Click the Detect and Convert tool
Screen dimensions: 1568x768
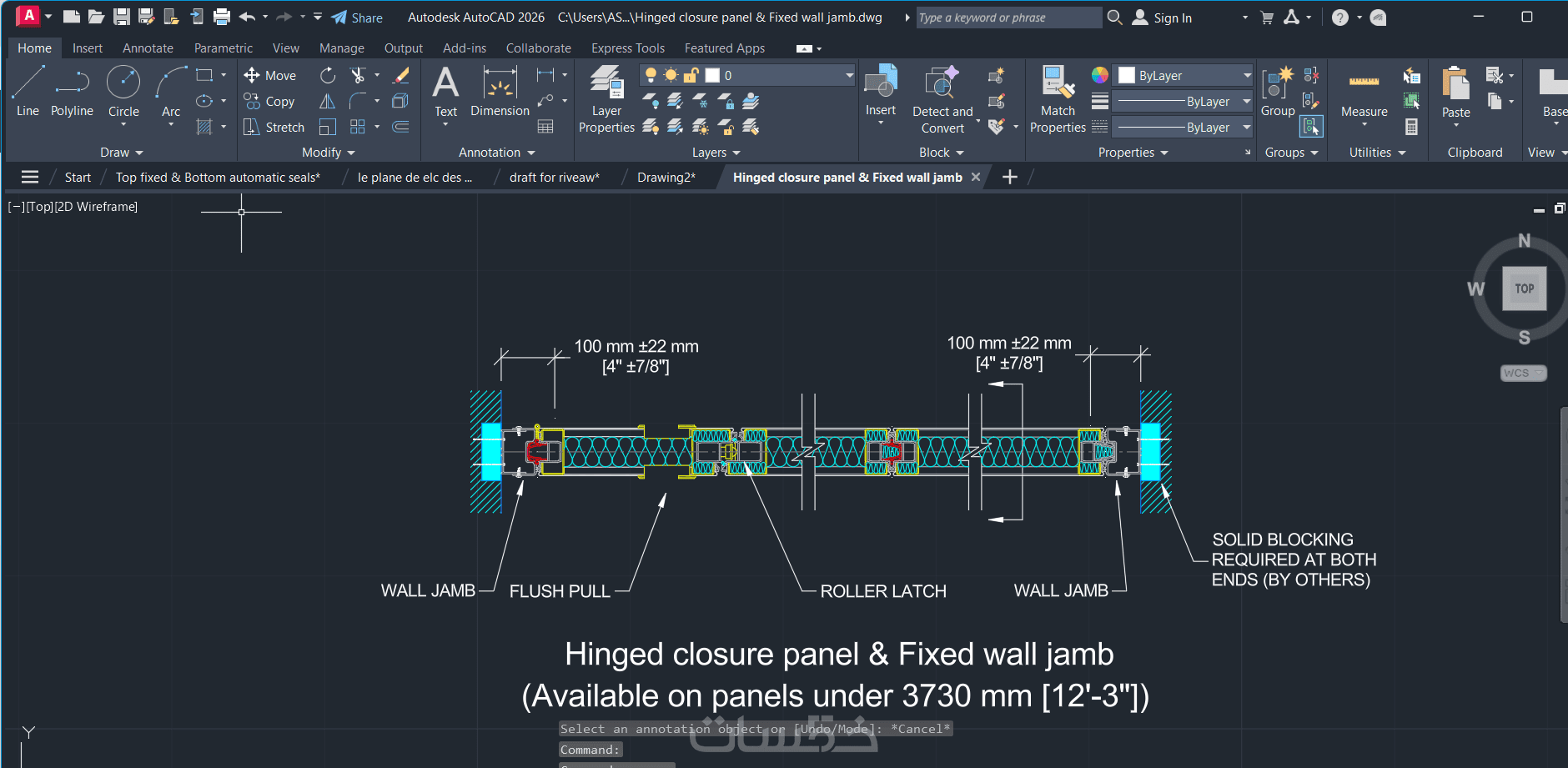click(x=942, y=99)
